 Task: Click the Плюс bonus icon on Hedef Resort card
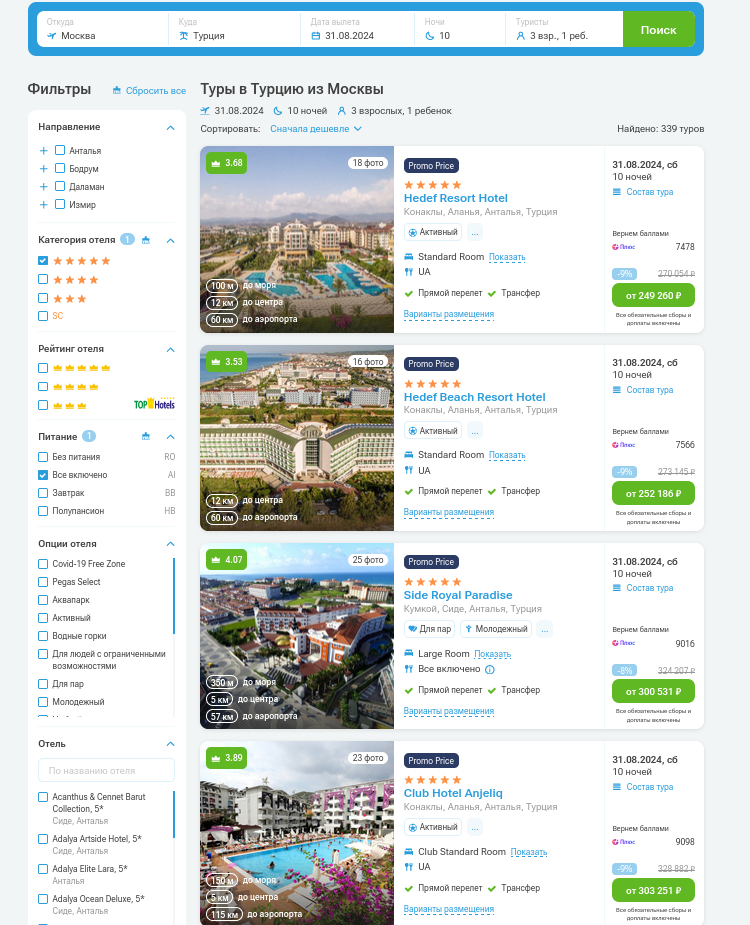[x=623, y=247]
